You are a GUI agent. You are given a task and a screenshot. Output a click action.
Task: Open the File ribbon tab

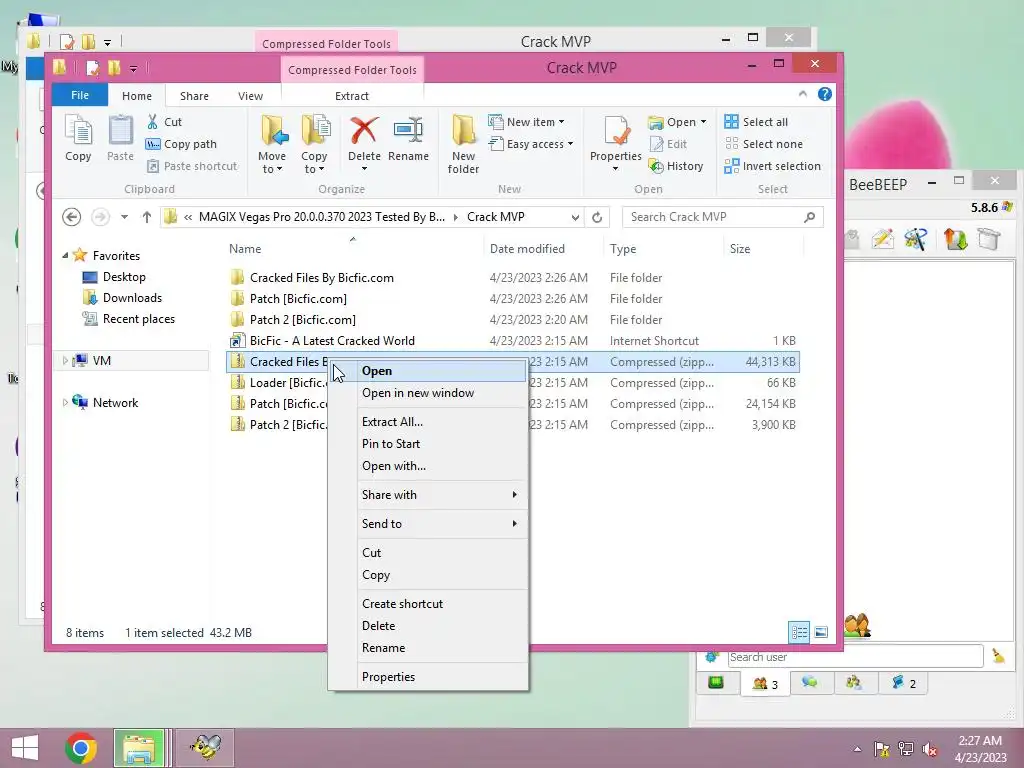(x=80, y=95)
